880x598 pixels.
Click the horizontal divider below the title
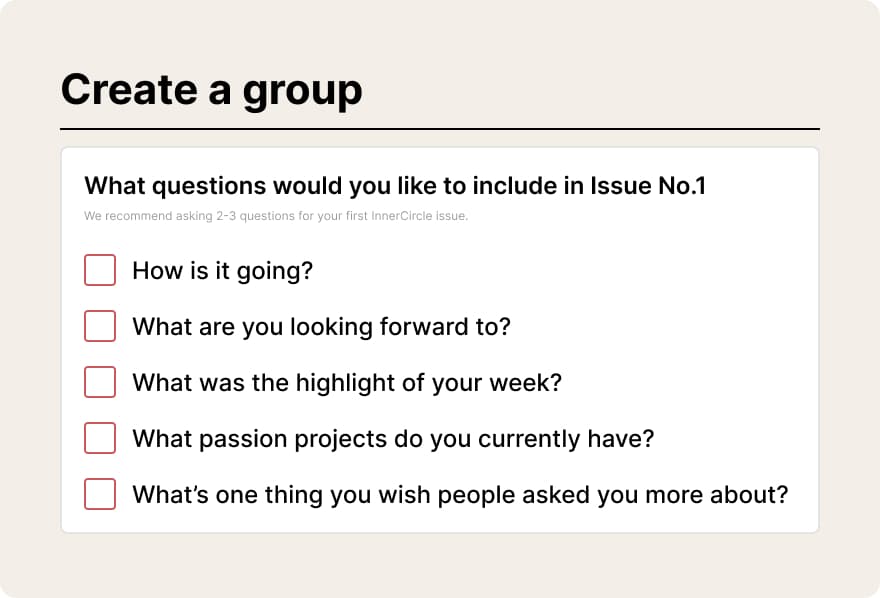click(x=440, y=129)
